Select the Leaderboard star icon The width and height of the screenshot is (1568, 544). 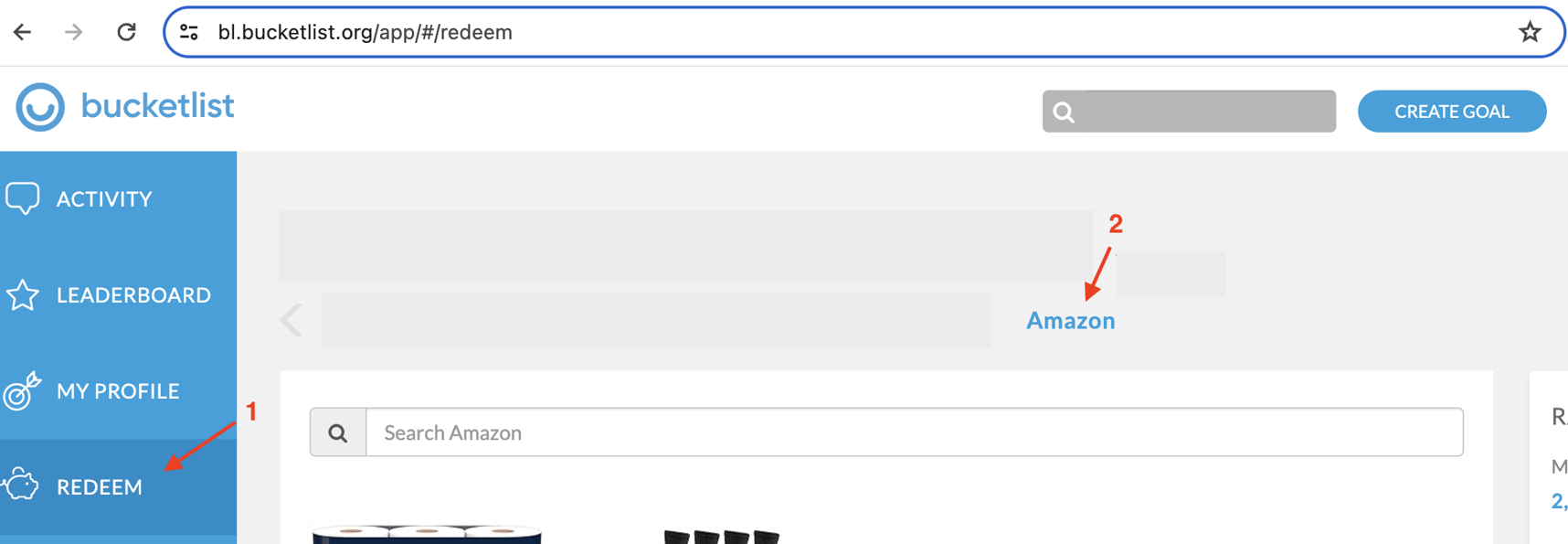pos(23,294)
